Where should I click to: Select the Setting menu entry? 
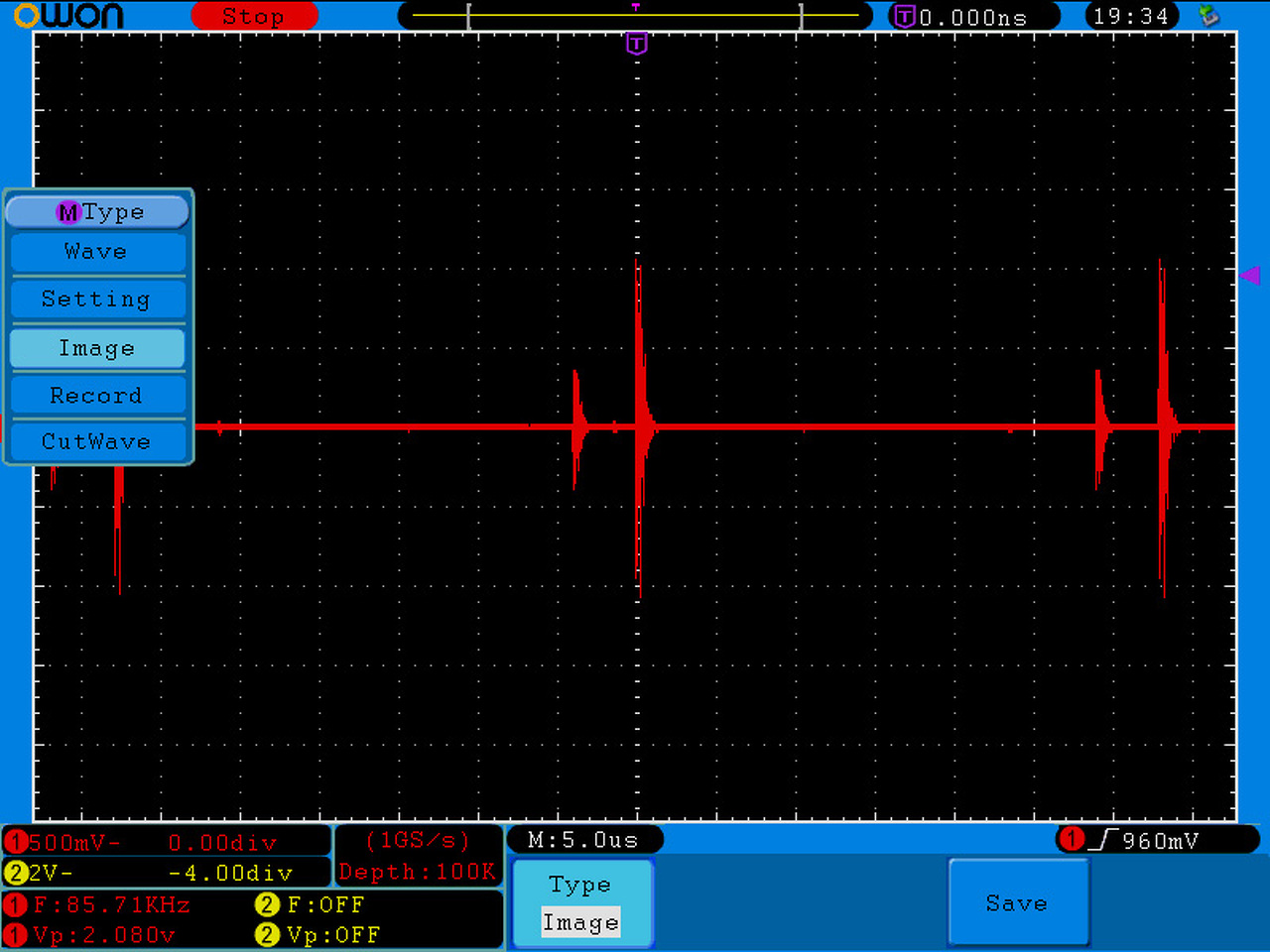pos(97,298)
